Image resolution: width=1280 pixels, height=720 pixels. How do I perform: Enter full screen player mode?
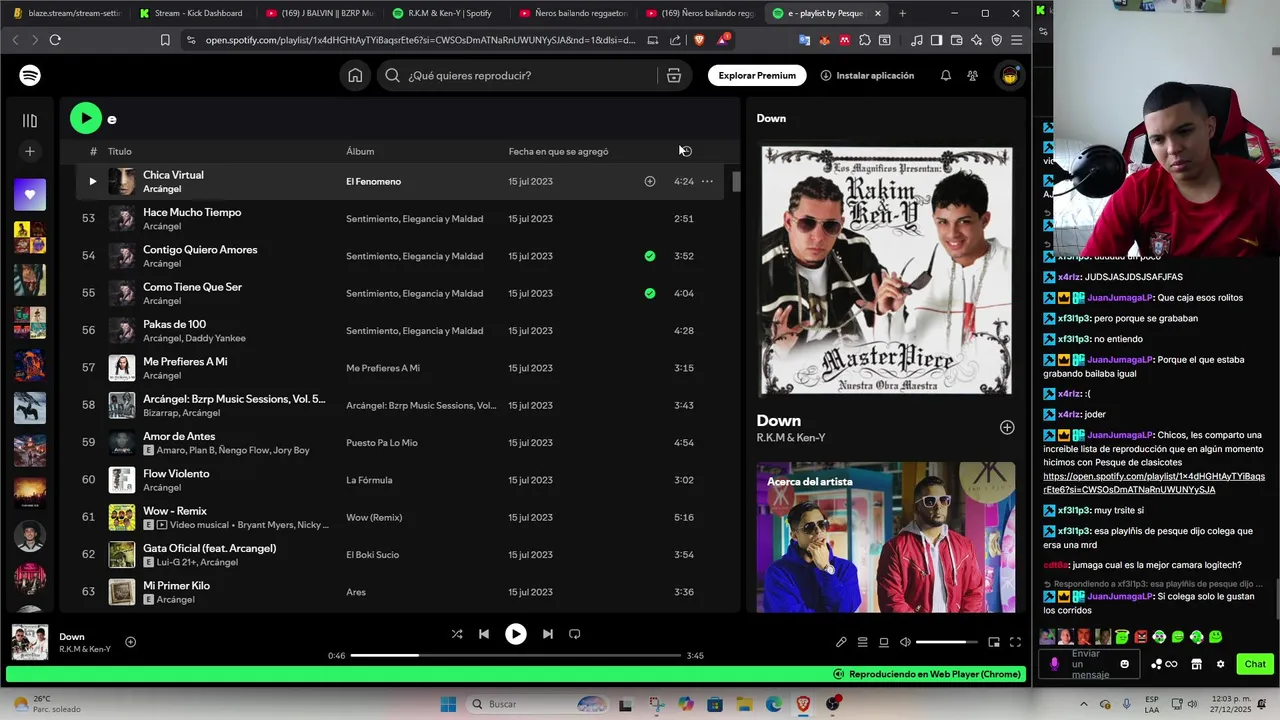click(x=1015, y=642)
